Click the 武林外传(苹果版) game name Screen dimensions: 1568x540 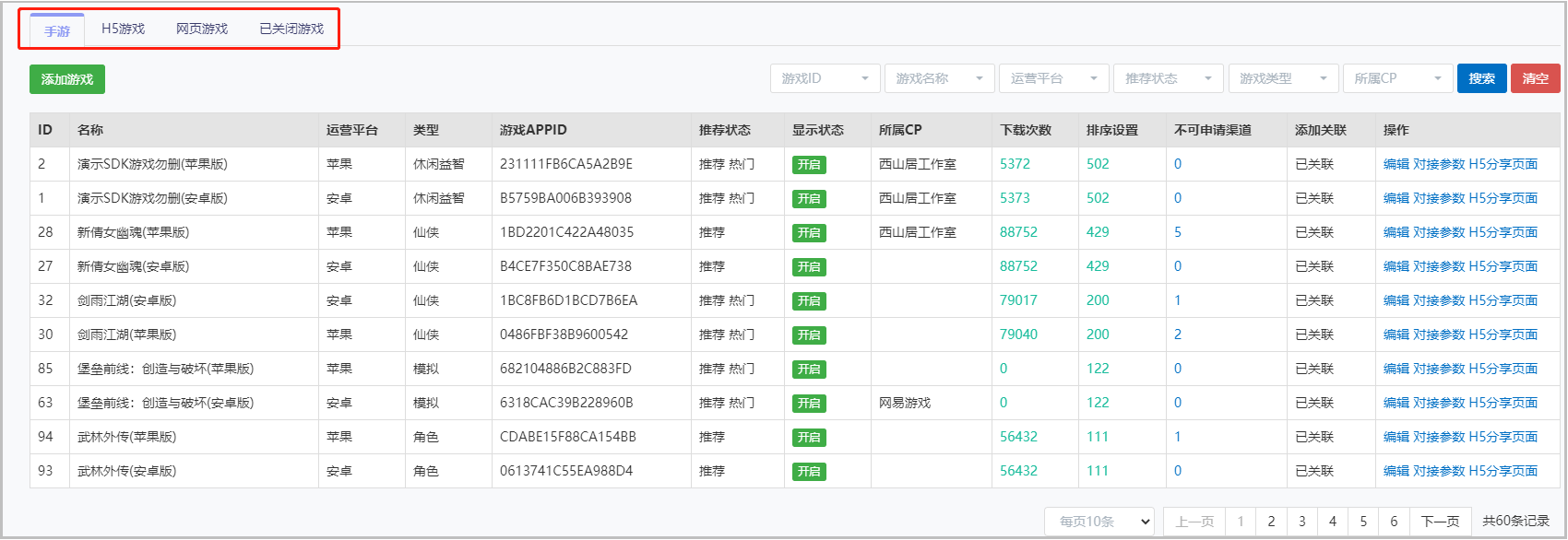point(126,437)
